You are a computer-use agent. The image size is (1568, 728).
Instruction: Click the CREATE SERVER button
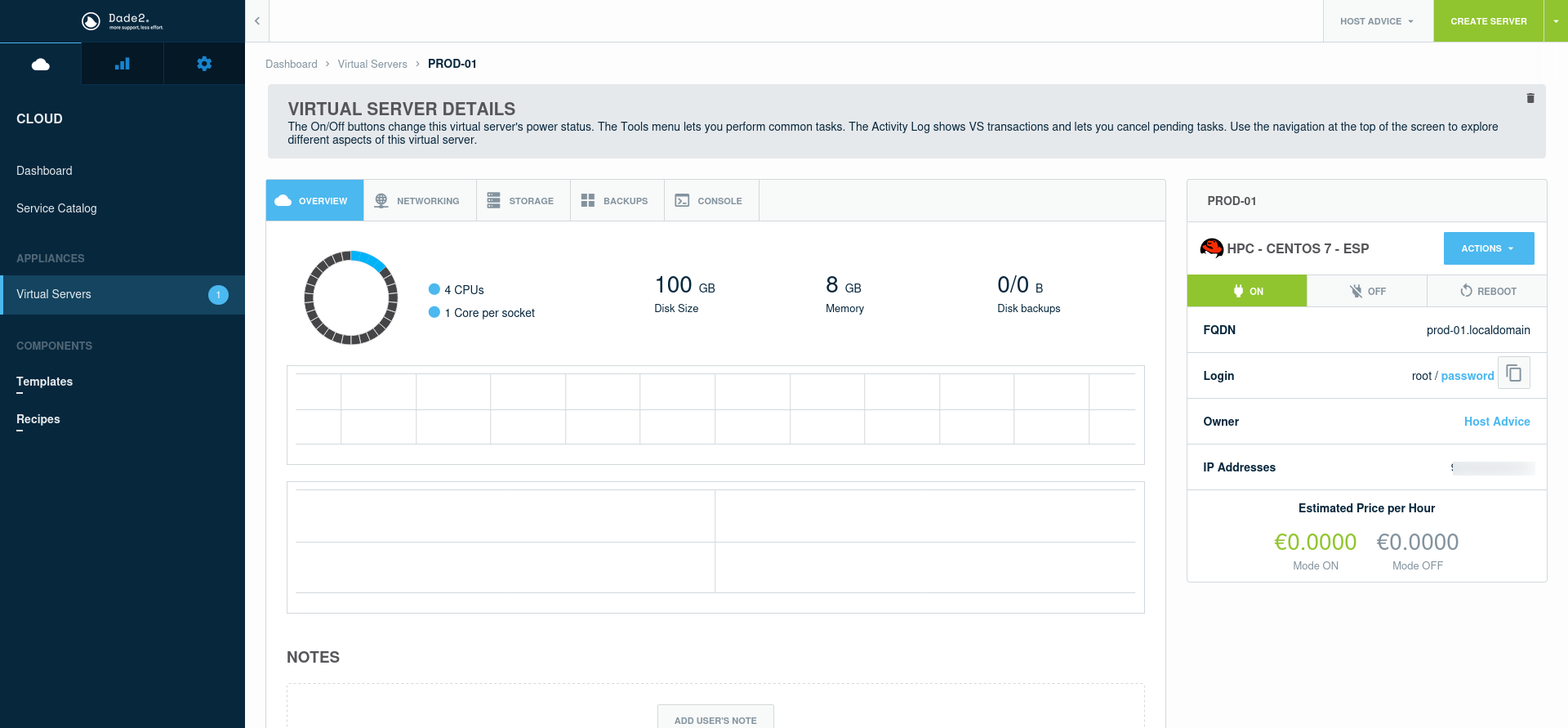[1488, 21]
